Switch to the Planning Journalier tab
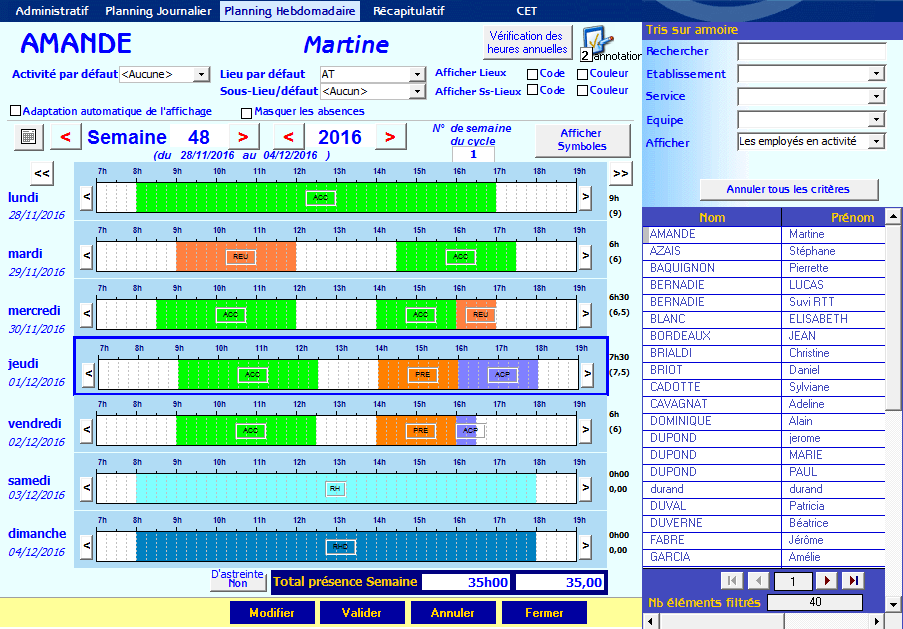This screenshot has height=629, width=903. tap(158, 11)
